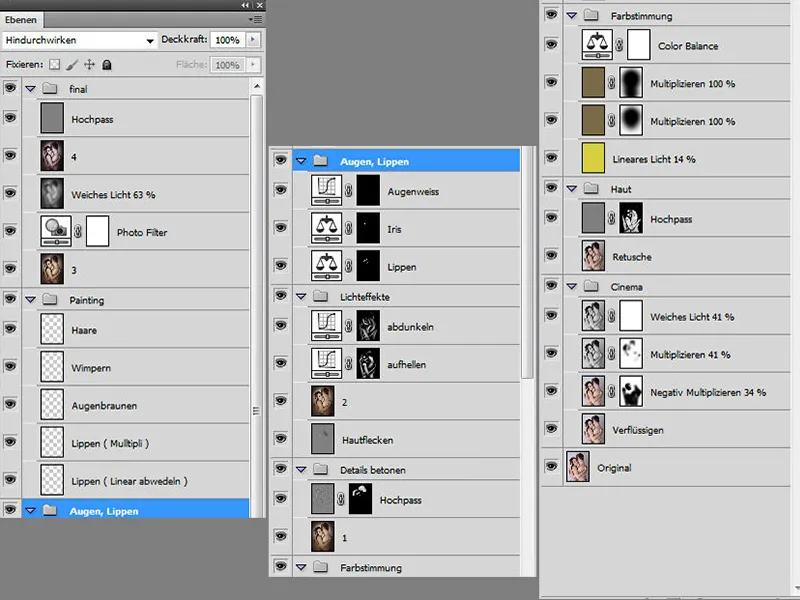
Task: Collapse the panel with double-arrow icon
Action: click(246, 5)
